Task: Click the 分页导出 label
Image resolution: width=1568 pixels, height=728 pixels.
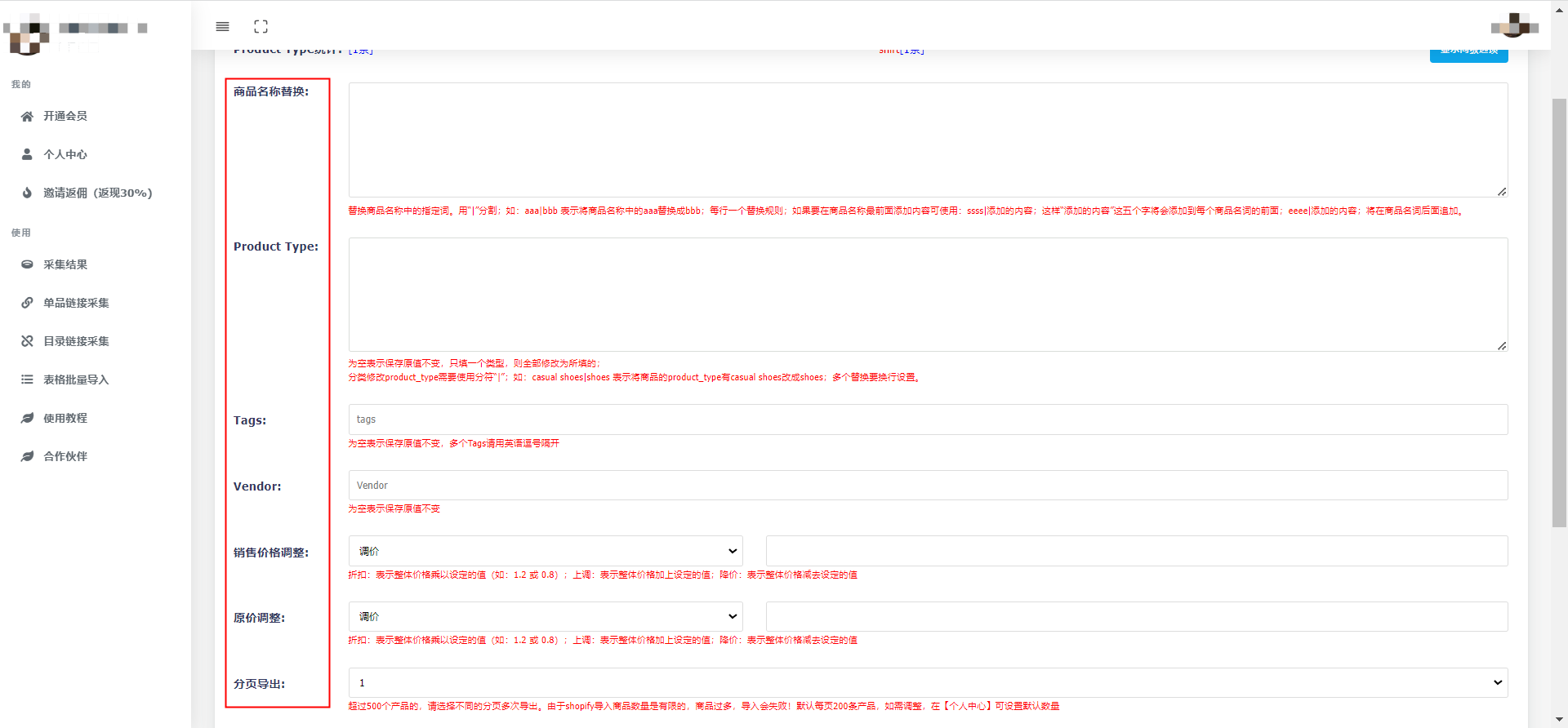Action: click(x=260, y=684)
